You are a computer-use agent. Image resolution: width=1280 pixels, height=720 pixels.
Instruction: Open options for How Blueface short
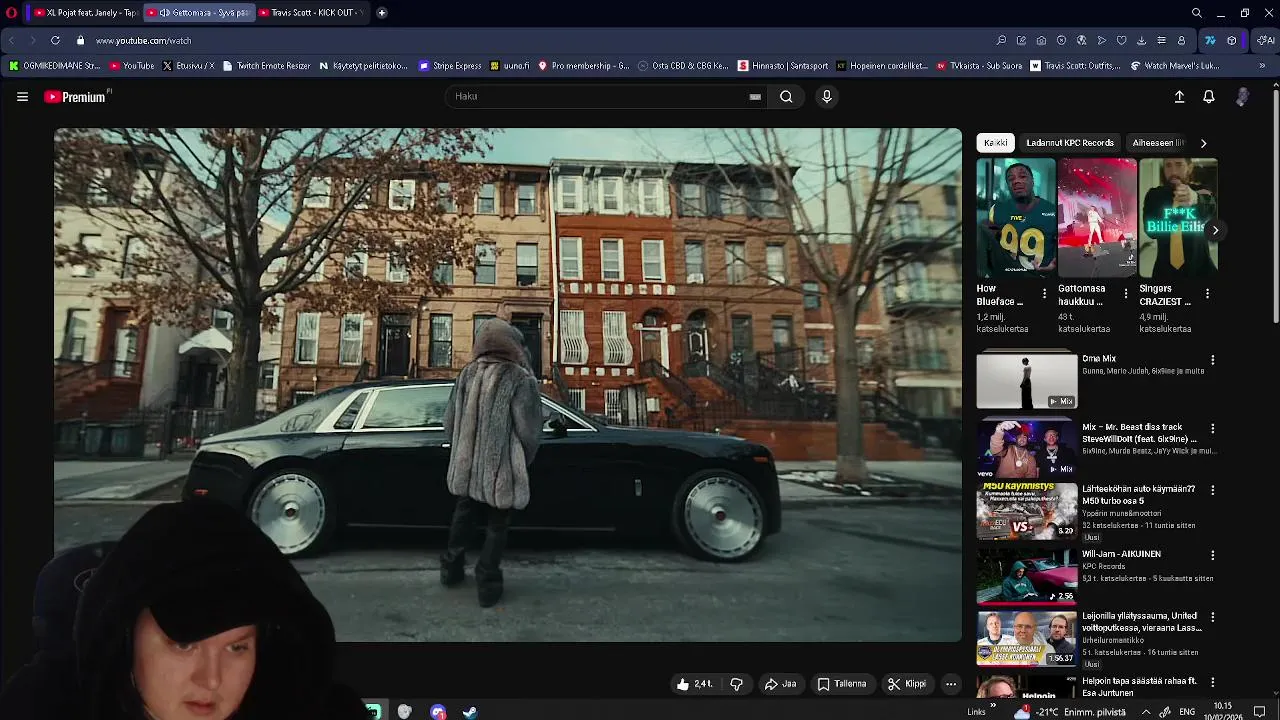1044,294
